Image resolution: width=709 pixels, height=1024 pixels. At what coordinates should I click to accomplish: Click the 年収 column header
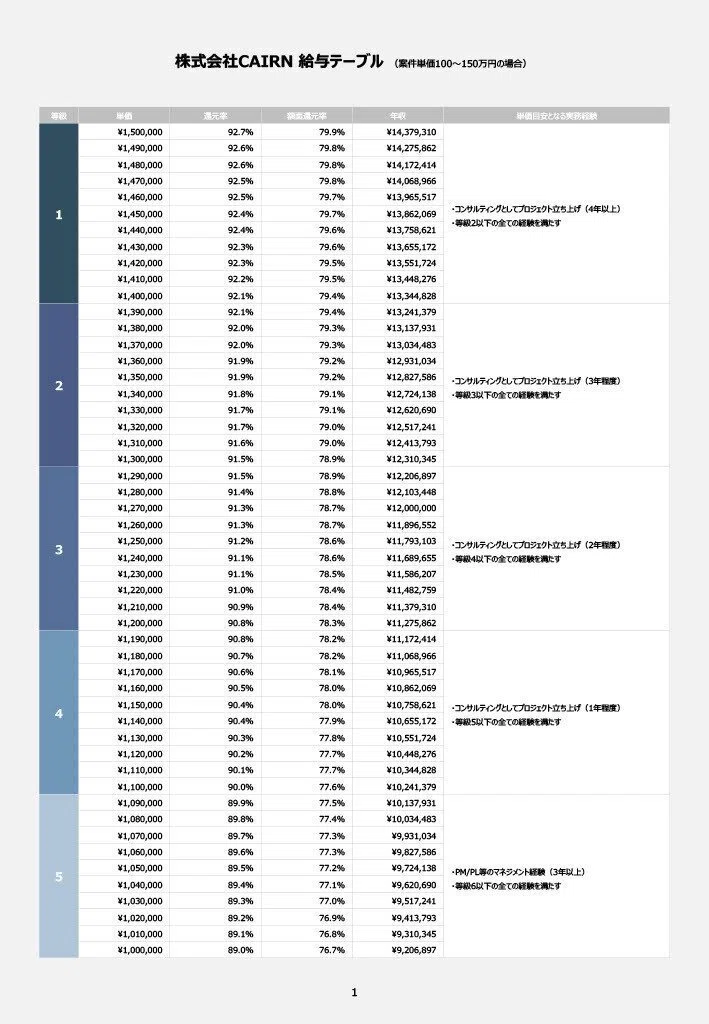pos(398,116)
